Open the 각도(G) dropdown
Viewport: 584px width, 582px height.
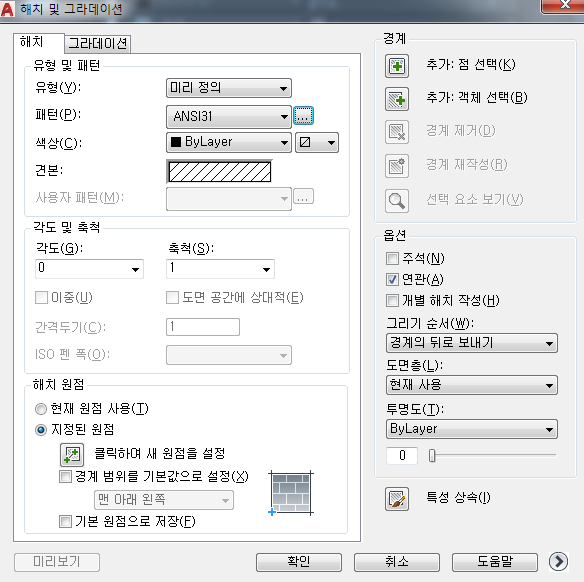(x=89, y=269)
